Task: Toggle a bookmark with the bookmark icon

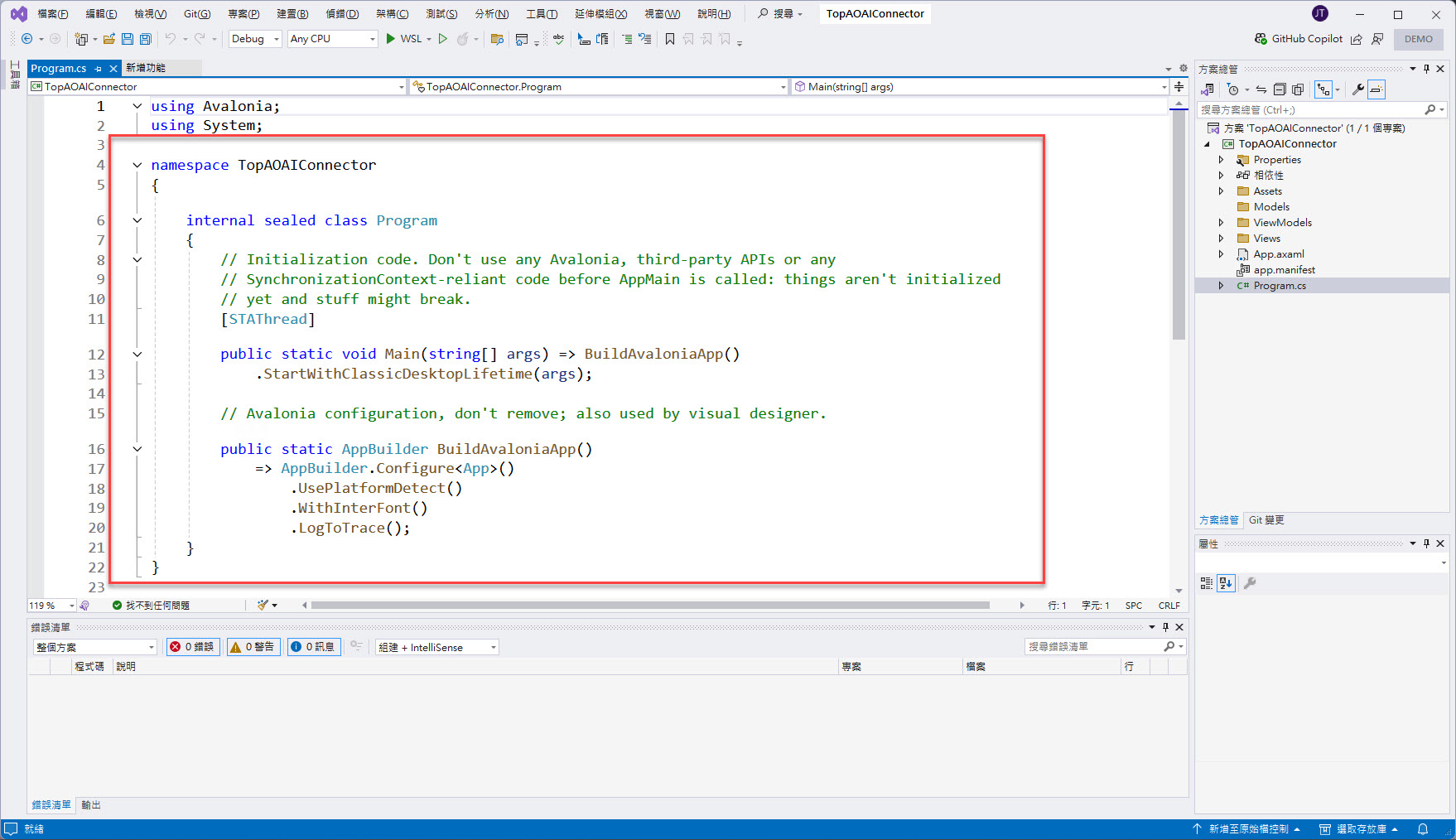Action: click(x=670, y=39)
